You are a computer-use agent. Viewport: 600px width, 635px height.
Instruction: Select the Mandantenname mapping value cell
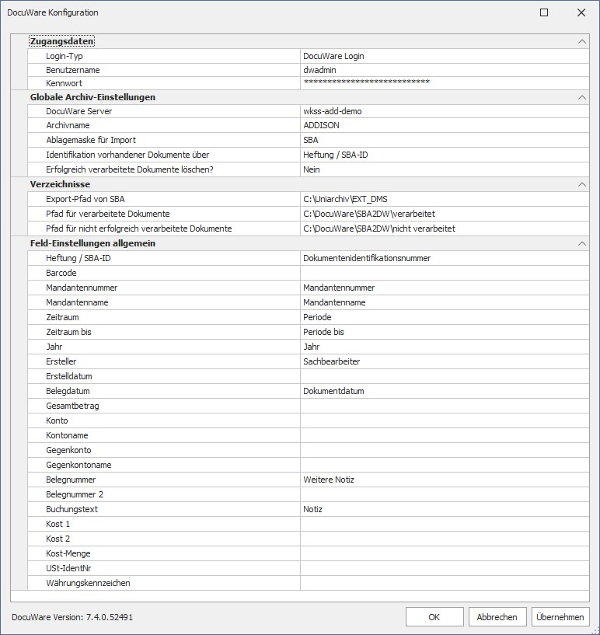point(445,303)
